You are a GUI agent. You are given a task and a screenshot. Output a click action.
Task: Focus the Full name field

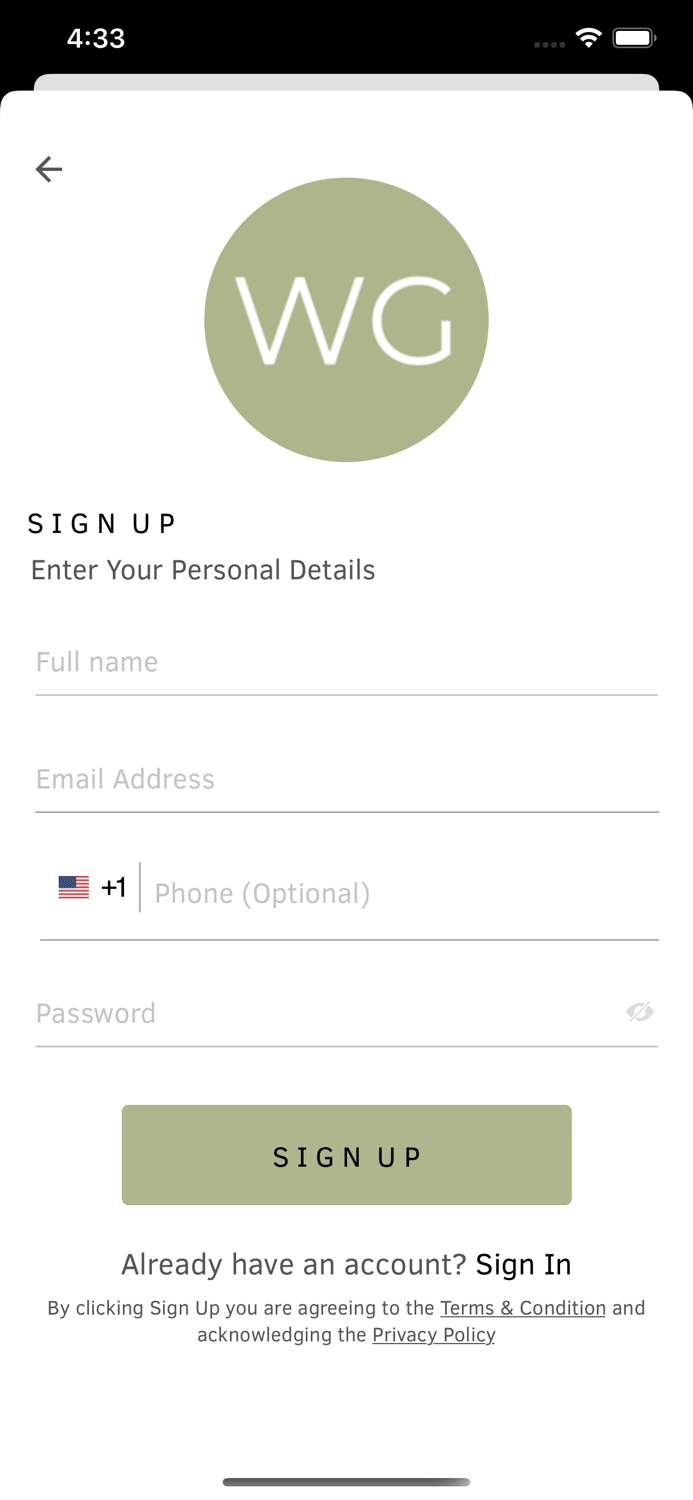pyautogui.click(x=346, y=662)
